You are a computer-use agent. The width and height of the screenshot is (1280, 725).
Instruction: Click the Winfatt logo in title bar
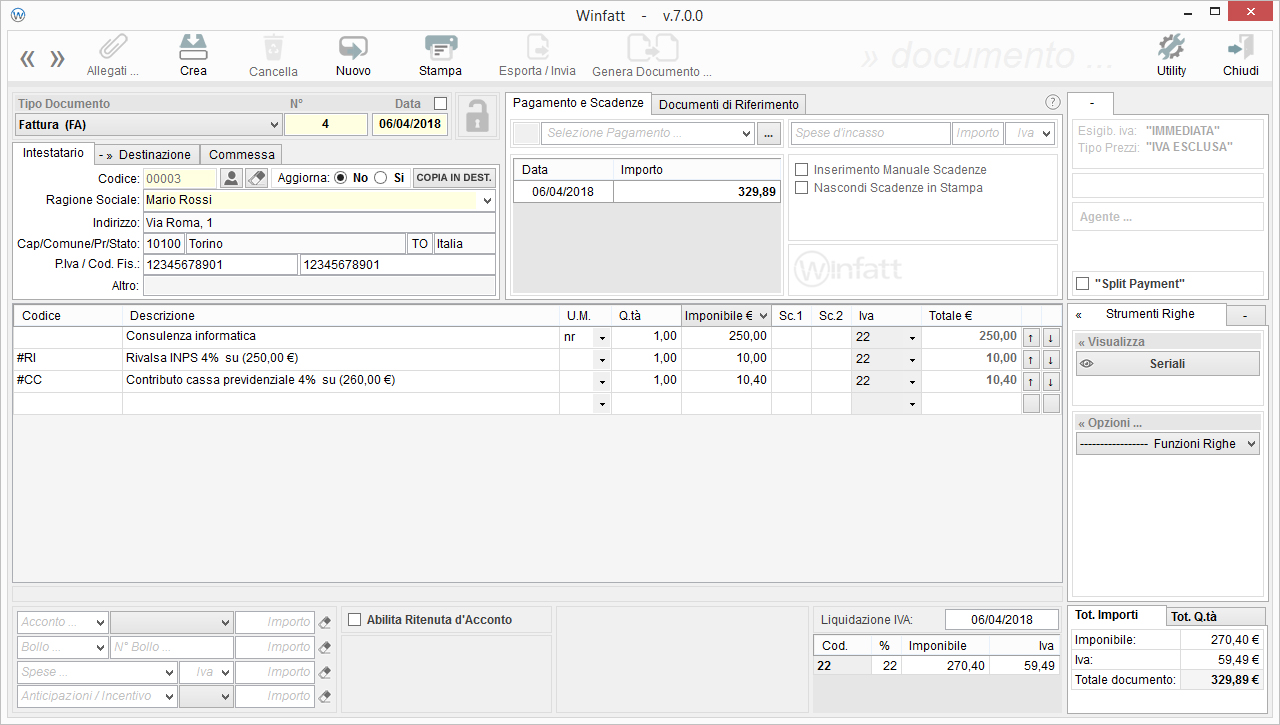(18, 15)
